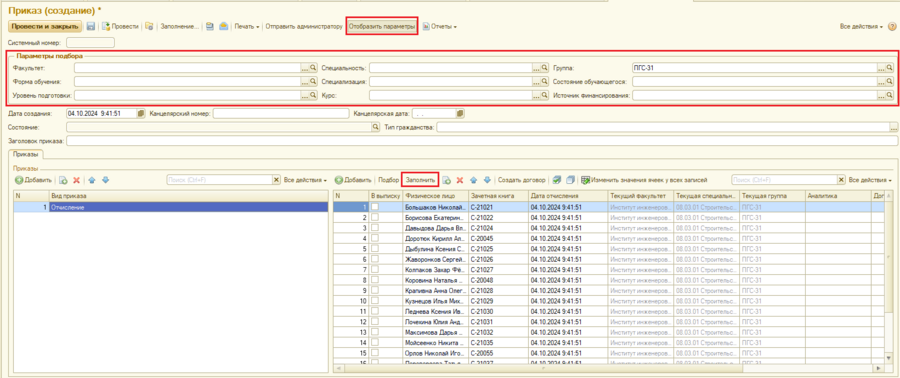Image resolution: width=900 pixels, height=378 pixels.
Task: Clear the left search box with the X
Action: (276, 180)
